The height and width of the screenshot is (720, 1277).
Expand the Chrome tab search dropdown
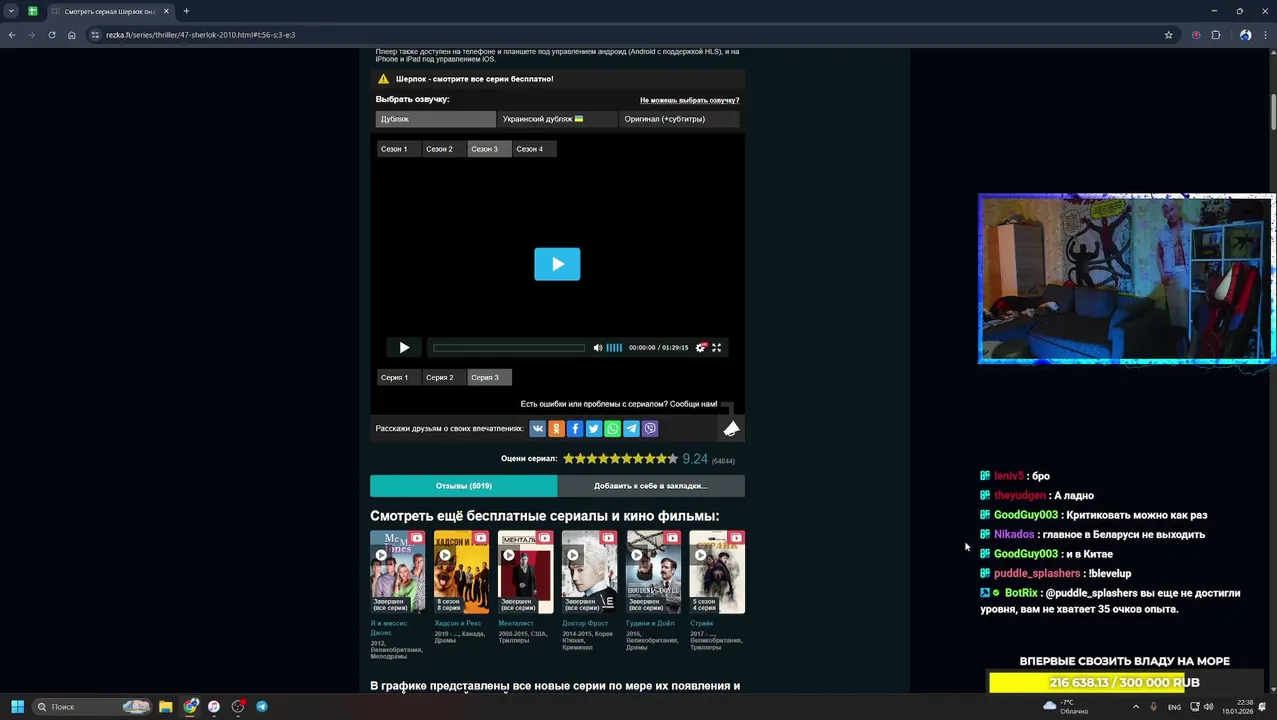[11, 11]
